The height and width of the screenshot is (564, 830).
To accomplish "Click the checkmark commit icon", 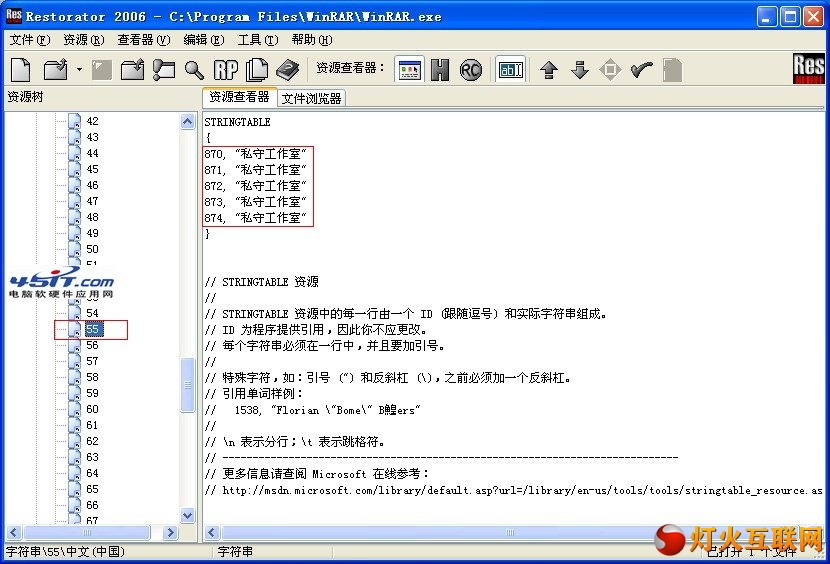I will coord(642,69).
